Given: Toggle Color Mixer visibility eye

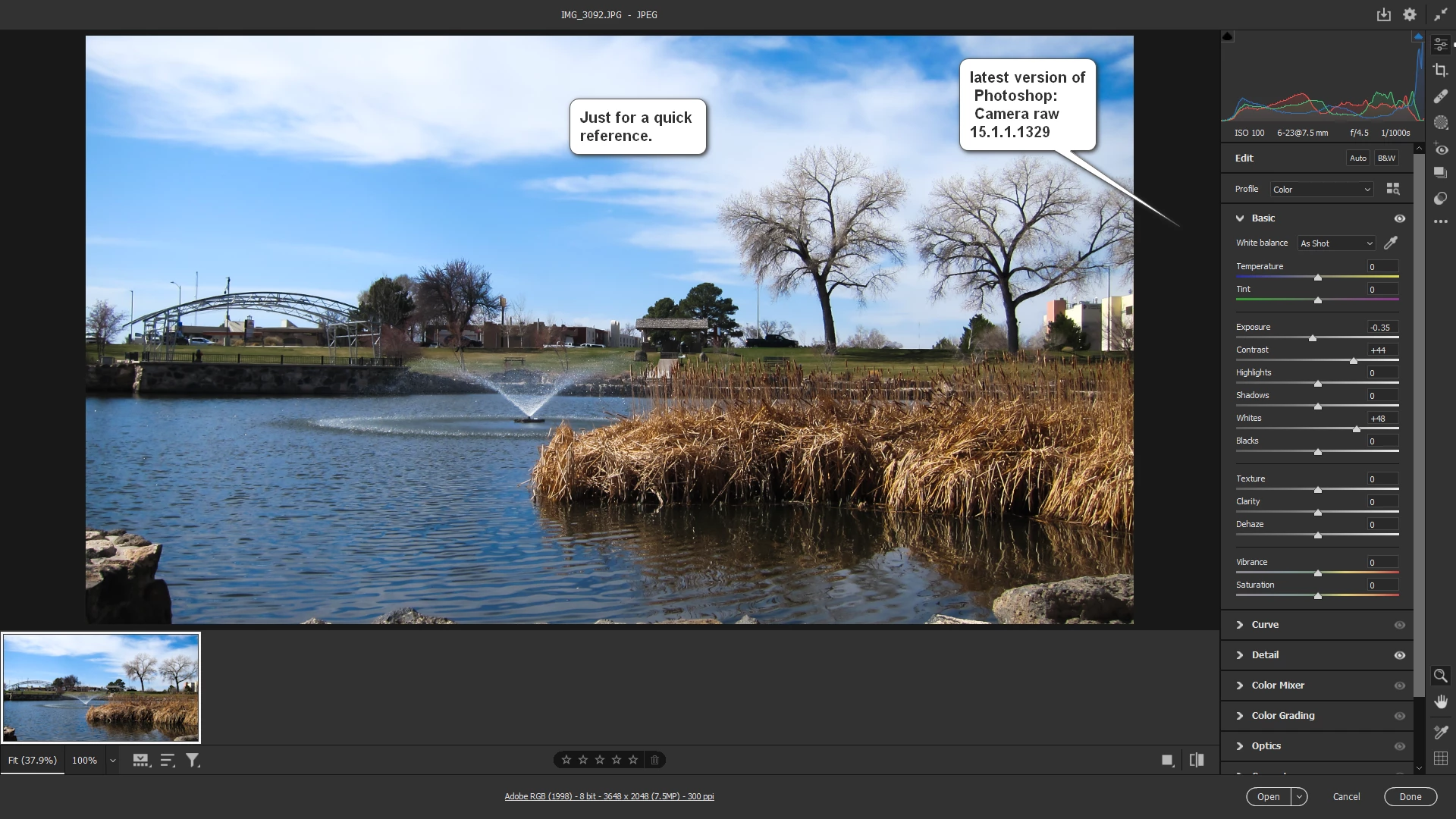Looking at the screenshot, I should (1399, 686).
